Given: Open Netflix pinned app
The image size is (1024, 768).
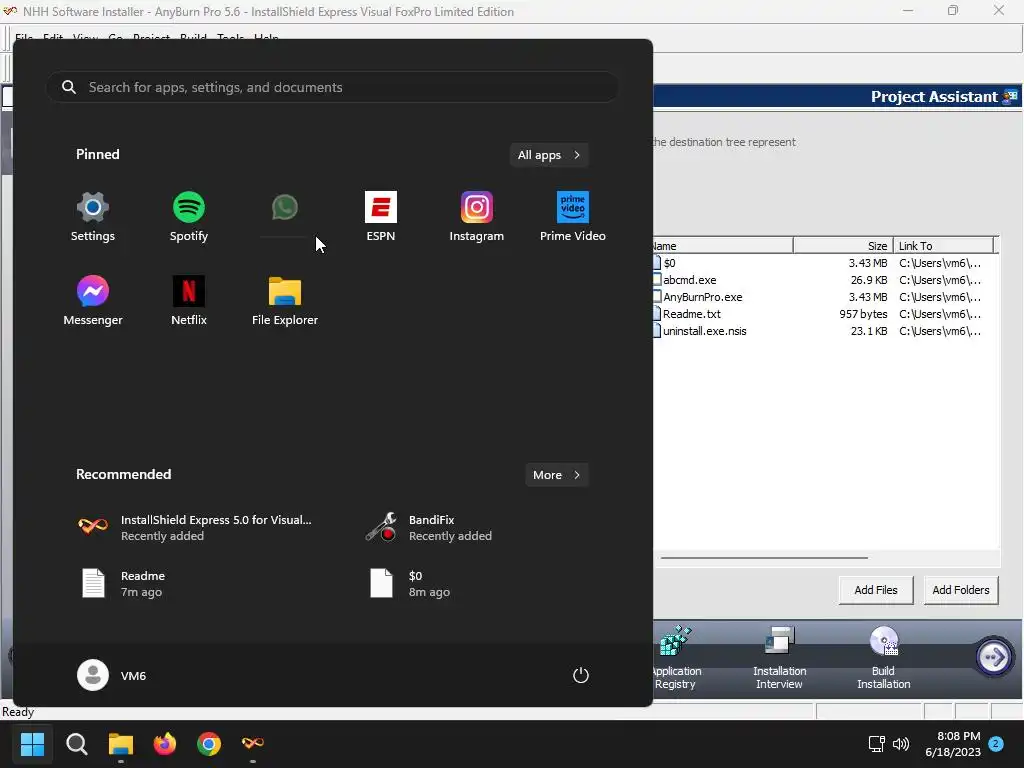Looking at the screenshot, I should [189, 300].
